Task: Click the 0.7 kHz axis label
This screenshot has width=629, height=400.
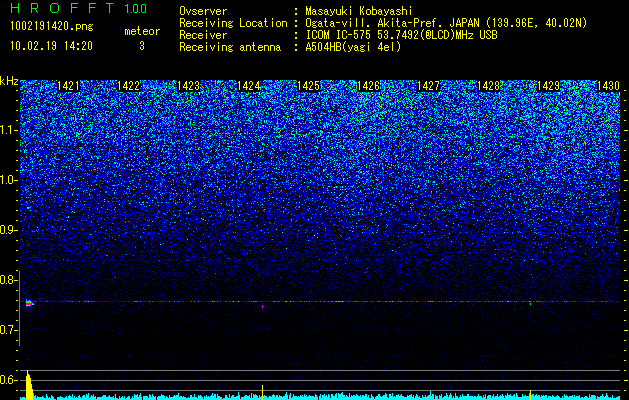Action: (x=7, y=330)
